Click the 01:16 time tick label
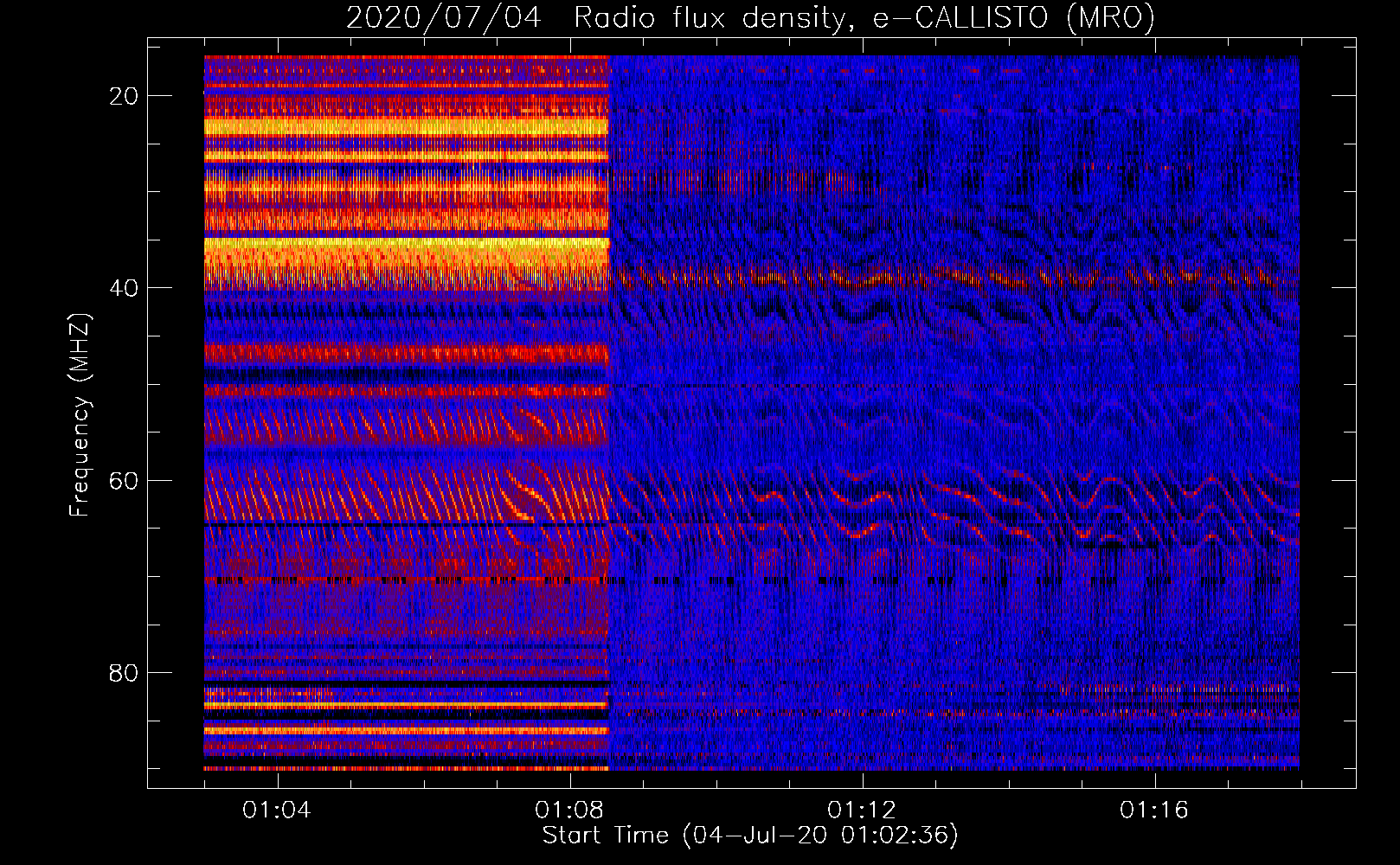 click(x=1154, y=811)
